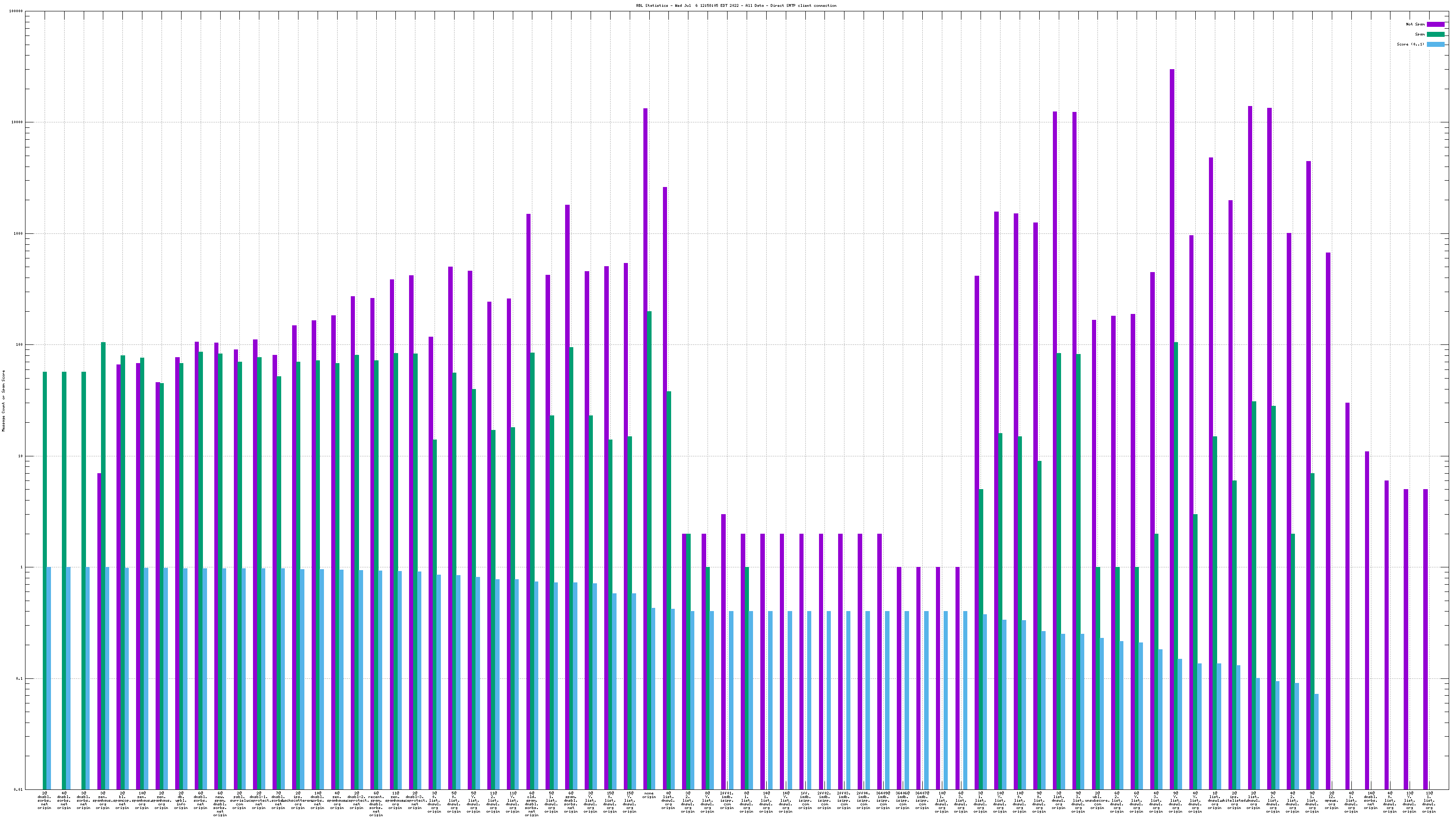Click the green Spam legend swatch
This screenshot has width=1456, height=819.
[x=1435, y=35]
